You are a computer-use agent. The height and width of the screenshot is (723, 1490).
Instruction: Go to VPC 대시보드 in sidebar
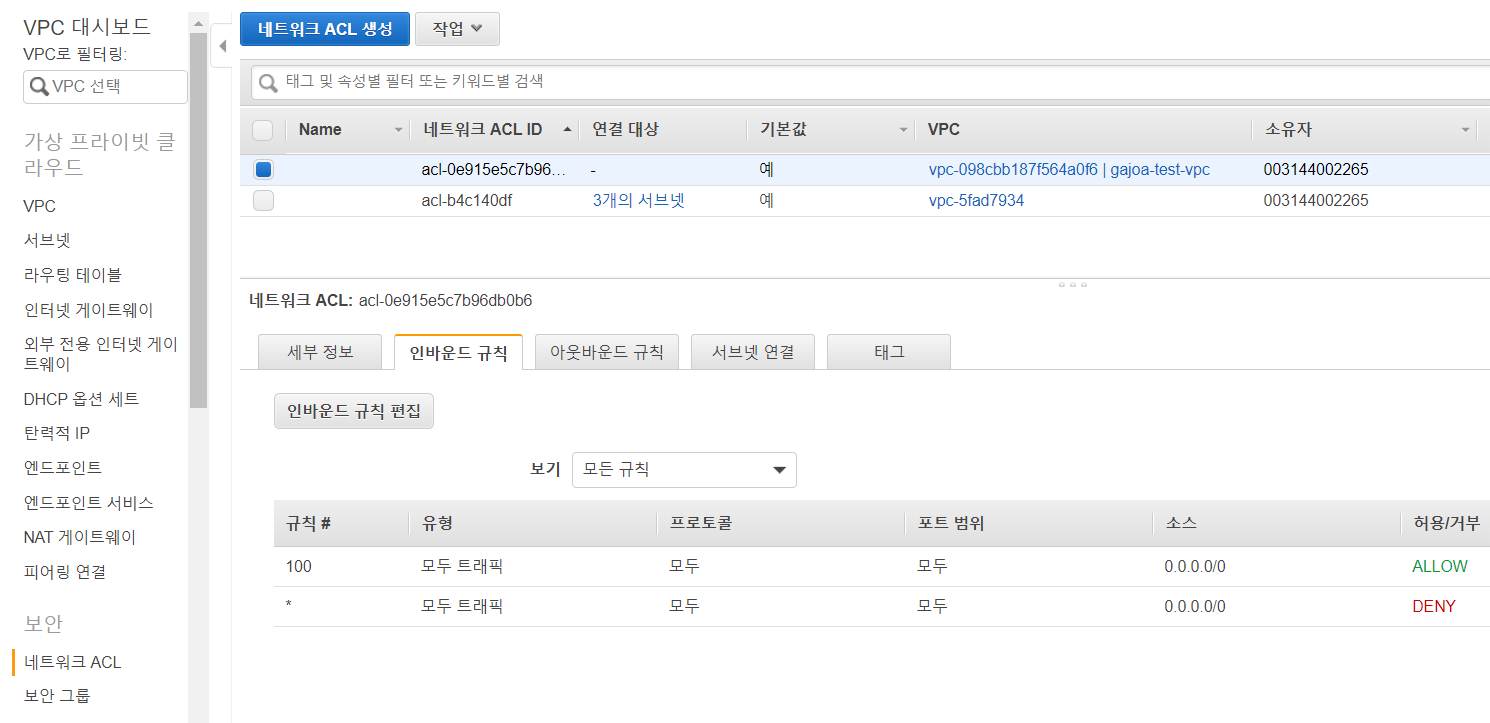pyautogui.click(x=87, y=27)
